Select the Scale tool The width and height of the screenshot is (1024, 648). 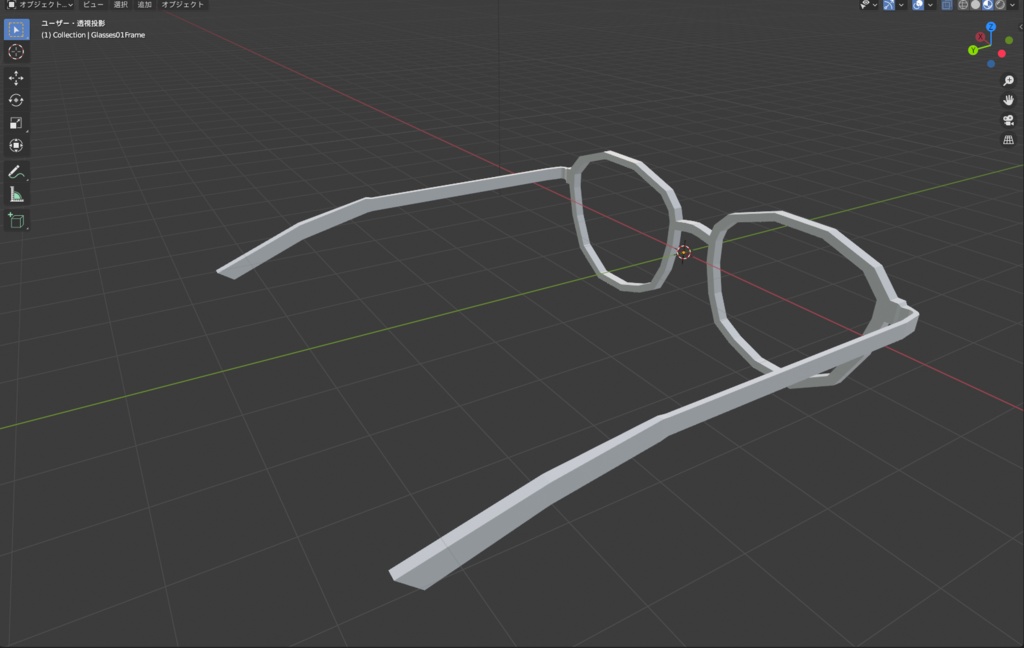(x=16, y=122)
